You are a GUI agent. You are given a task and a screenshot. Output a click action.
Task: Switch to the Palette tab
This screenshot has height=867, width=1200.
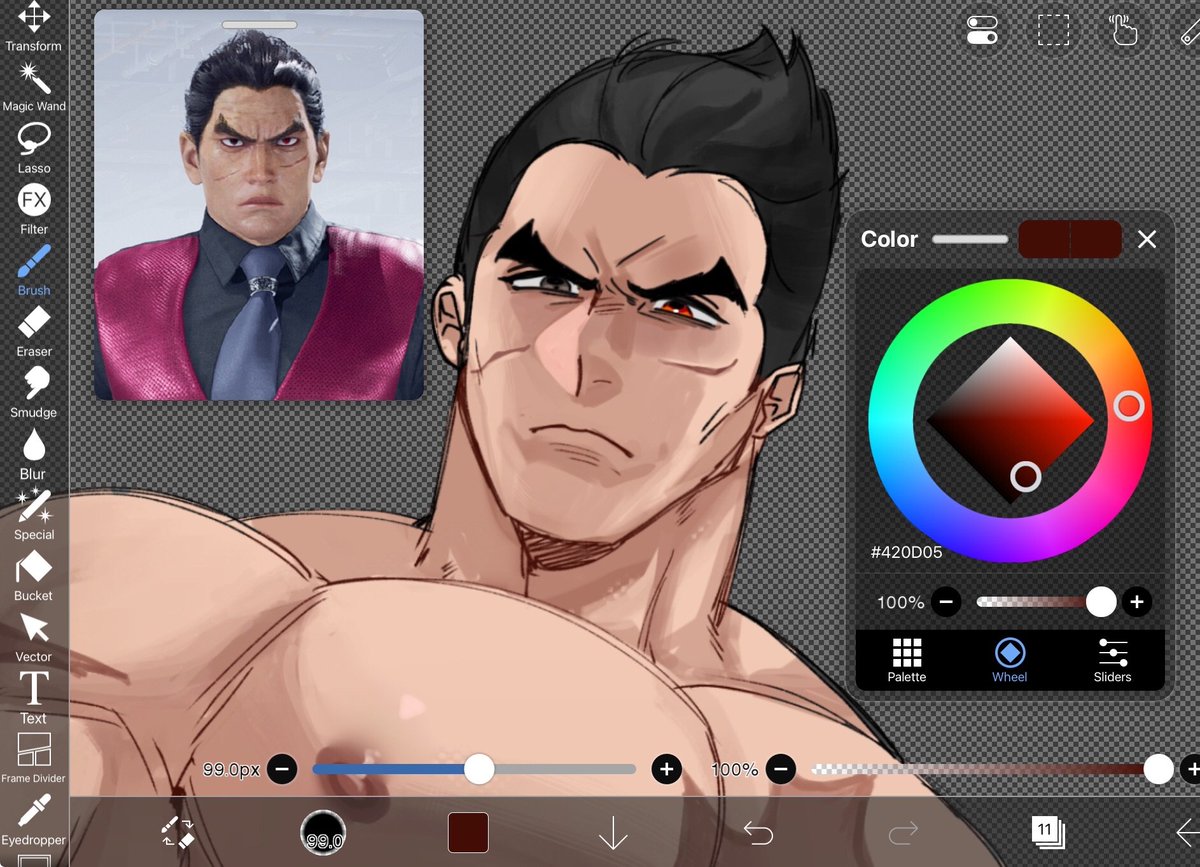tap(907, 660)
